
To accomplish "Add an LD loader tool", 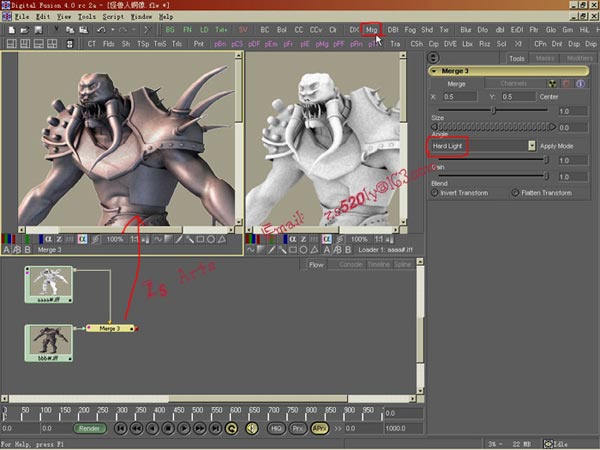I will (204, 30).
